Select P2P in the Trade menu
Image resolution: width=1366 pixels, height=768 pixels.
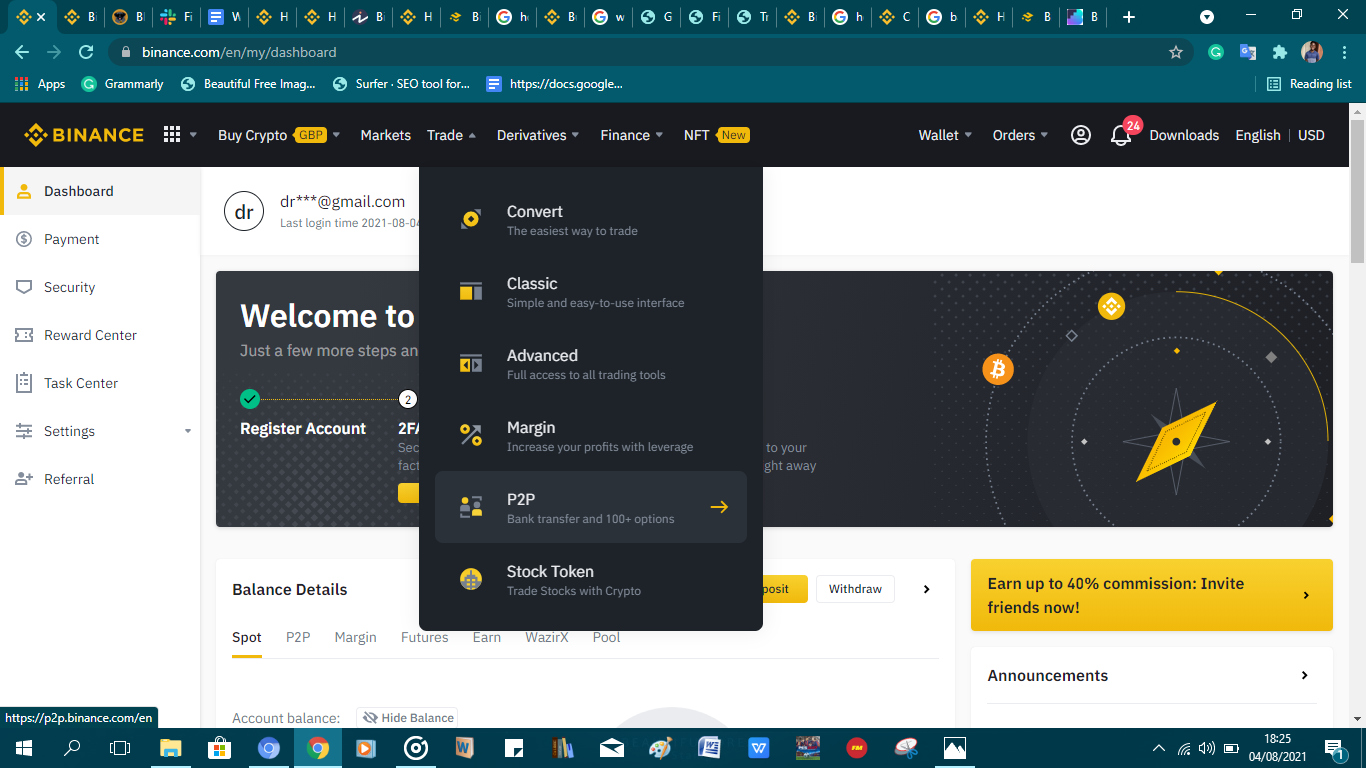click(x=591, y=507)
